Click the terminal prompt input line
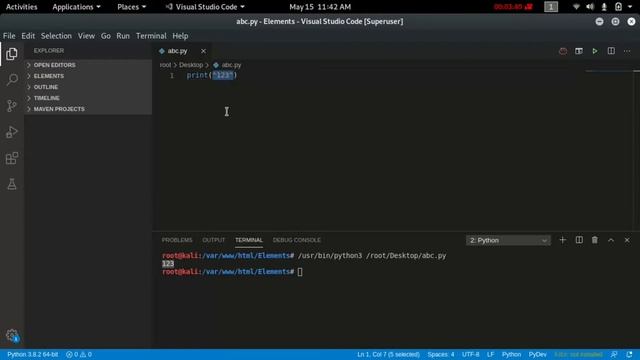 pos(300,272)
